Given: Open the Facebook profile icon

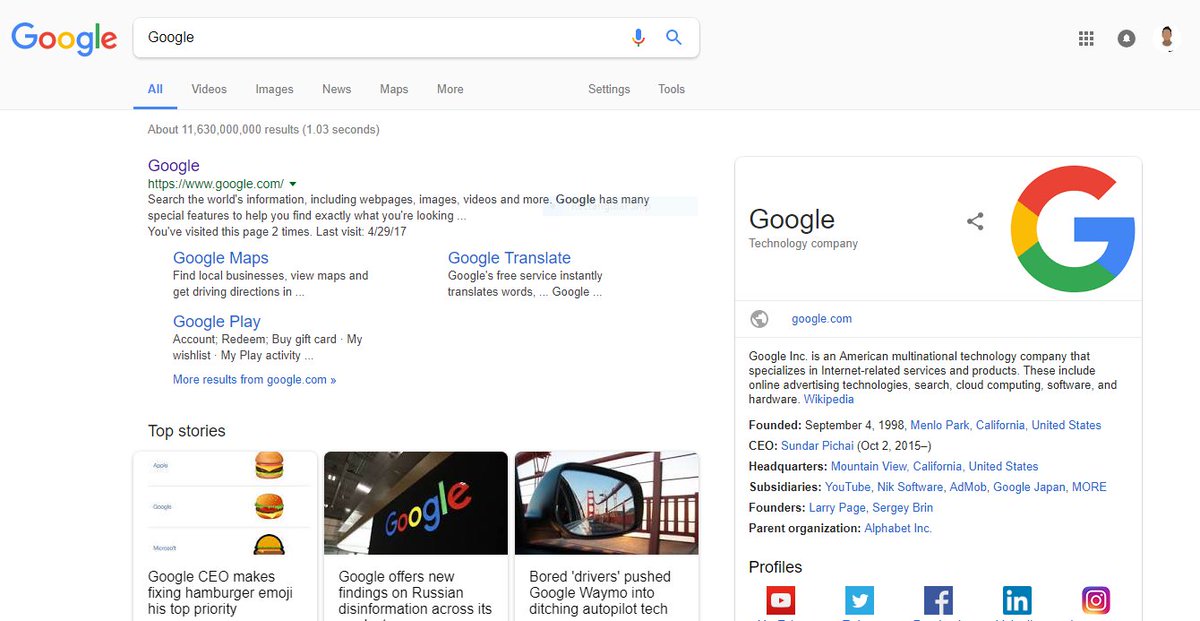Looking at the screenshot, I should pos(938,600).
